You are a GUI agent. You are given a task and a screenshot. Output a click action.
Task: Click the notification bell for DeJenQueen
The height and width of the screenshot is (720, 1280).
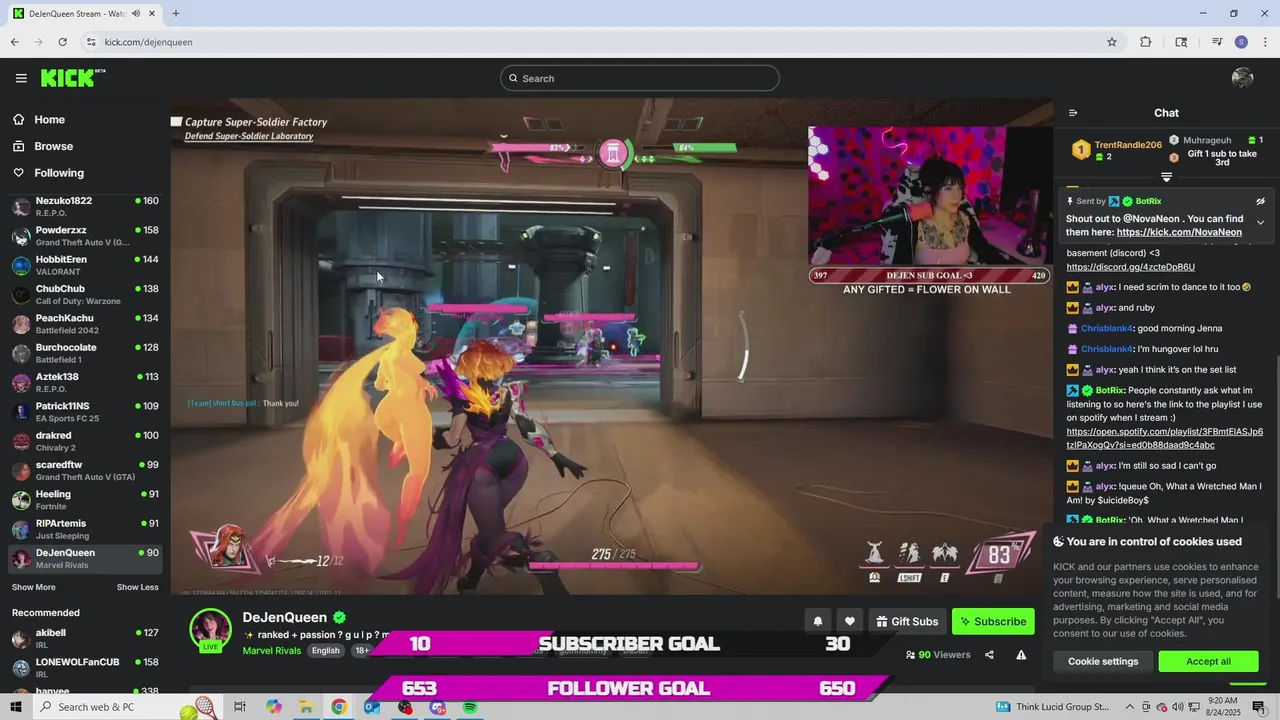click(817, 621)
